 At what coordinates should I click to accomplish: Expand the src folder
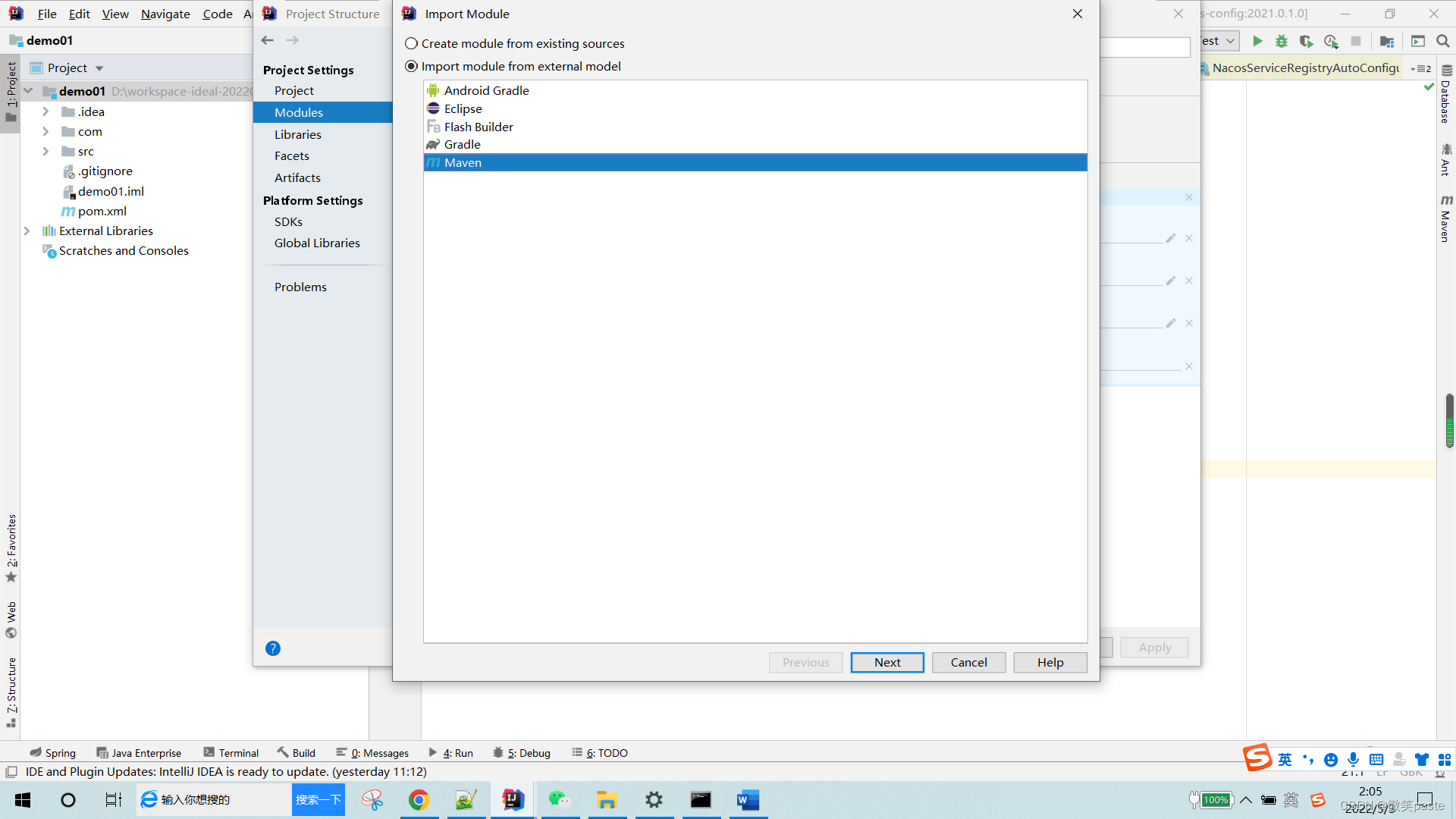point(45,151)
